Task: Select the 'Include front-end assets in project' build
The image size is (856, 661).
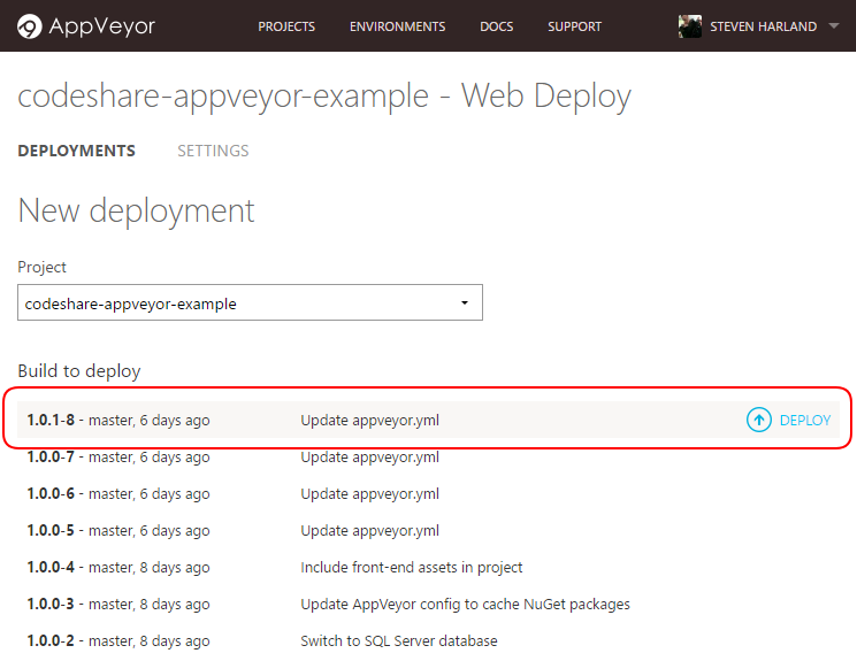Action: coord(411,567)
